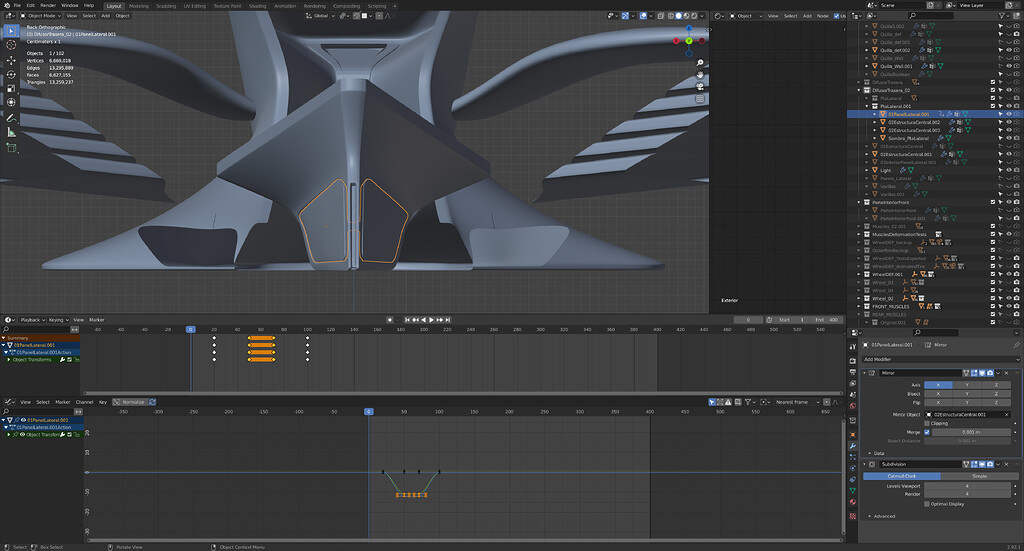Collapse the Subdivision modifier panel
Image resolution: width=1024 pixels, height=551 pixels.
pos(865,464)
